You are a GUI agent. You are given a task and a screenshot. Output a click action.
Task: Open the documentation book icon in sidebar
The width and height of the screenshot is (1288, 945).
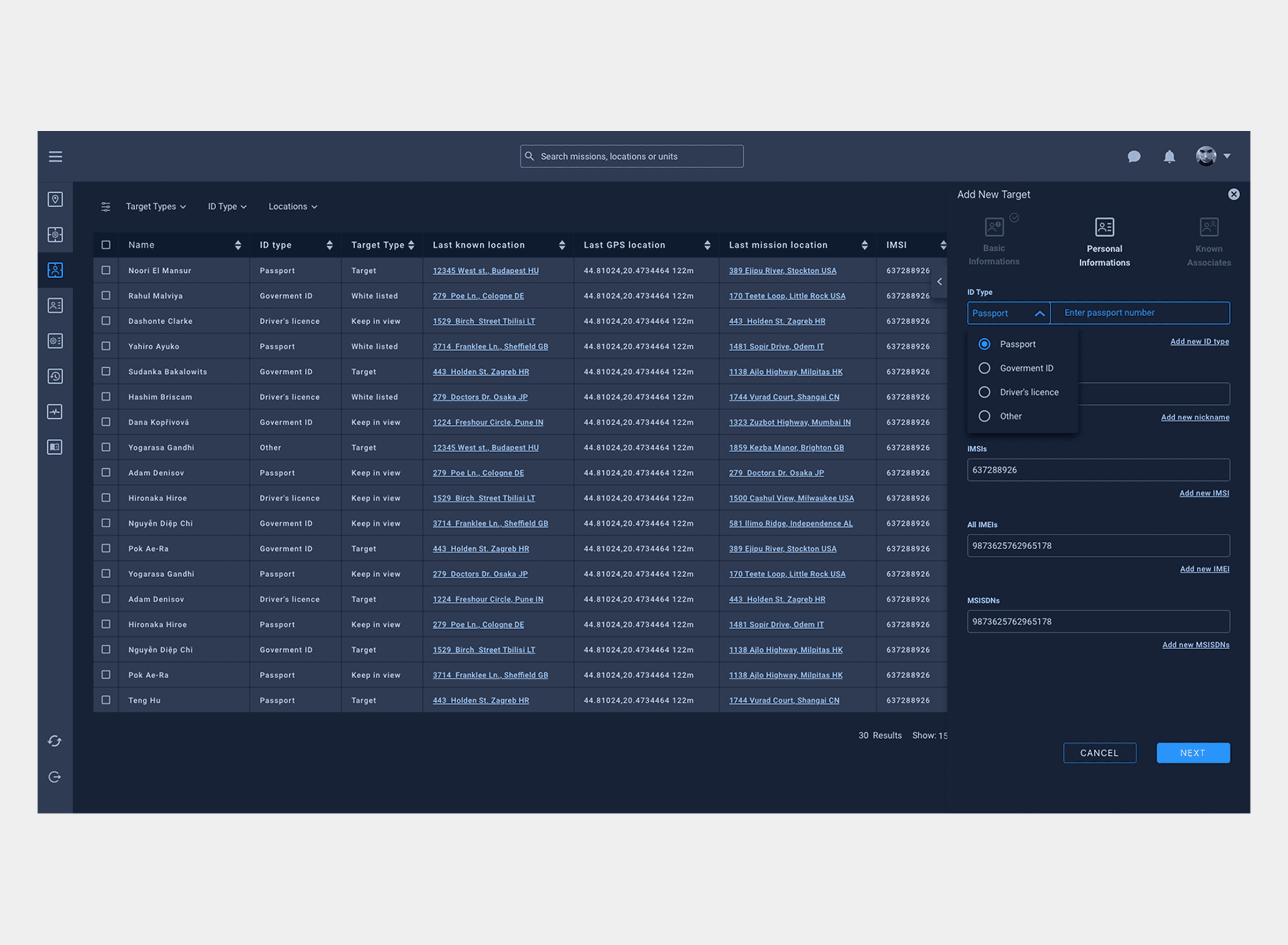(55, 447)
